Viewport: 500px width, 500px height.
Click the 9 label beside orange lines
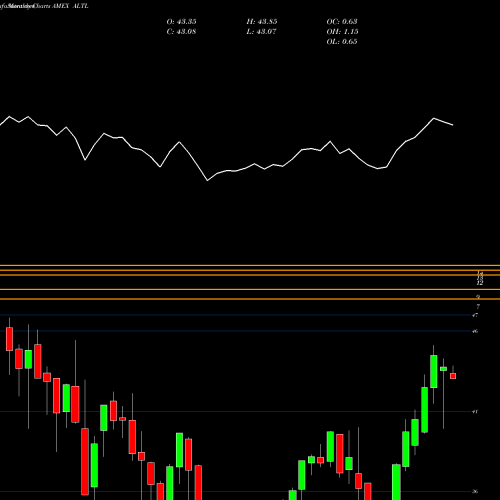point(478,296)
